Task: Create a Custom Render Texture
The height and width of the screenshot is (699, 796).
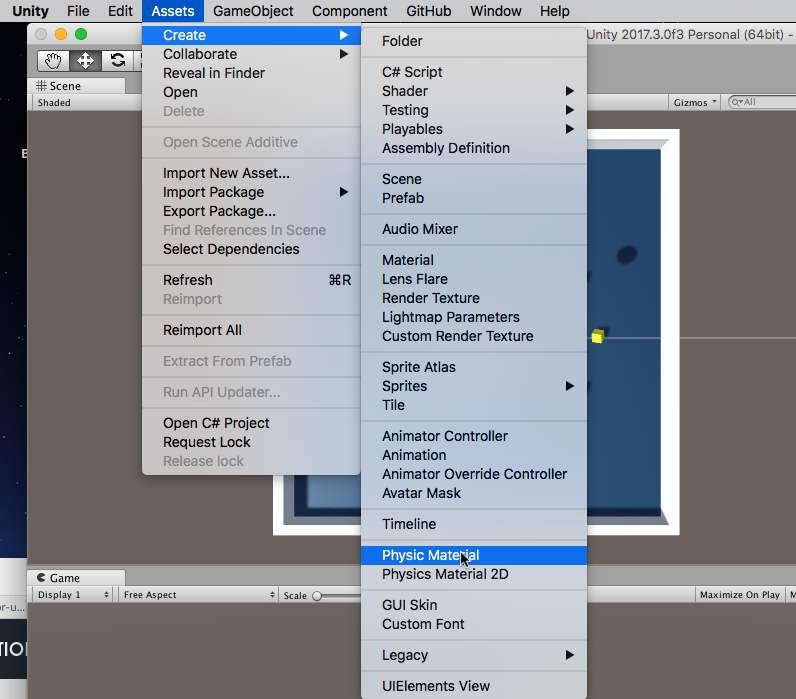Action: coord(474,336)
